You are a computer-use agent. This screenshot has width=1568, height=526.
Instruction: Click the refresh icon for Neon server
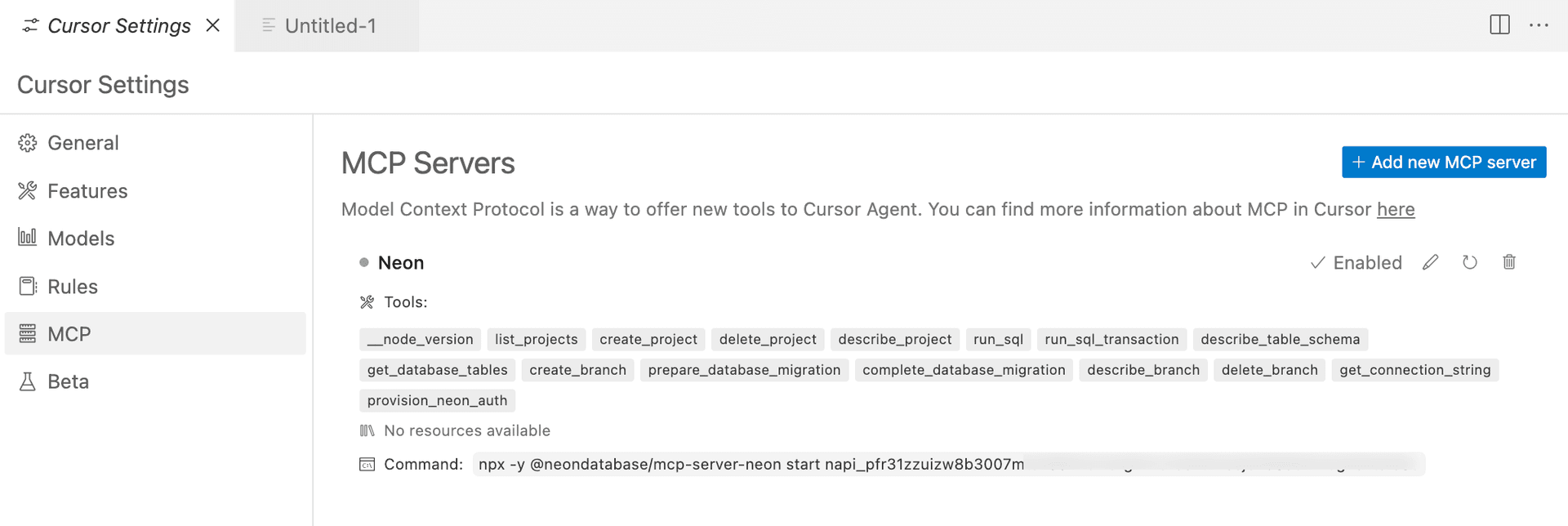(x=1469, y=262)
